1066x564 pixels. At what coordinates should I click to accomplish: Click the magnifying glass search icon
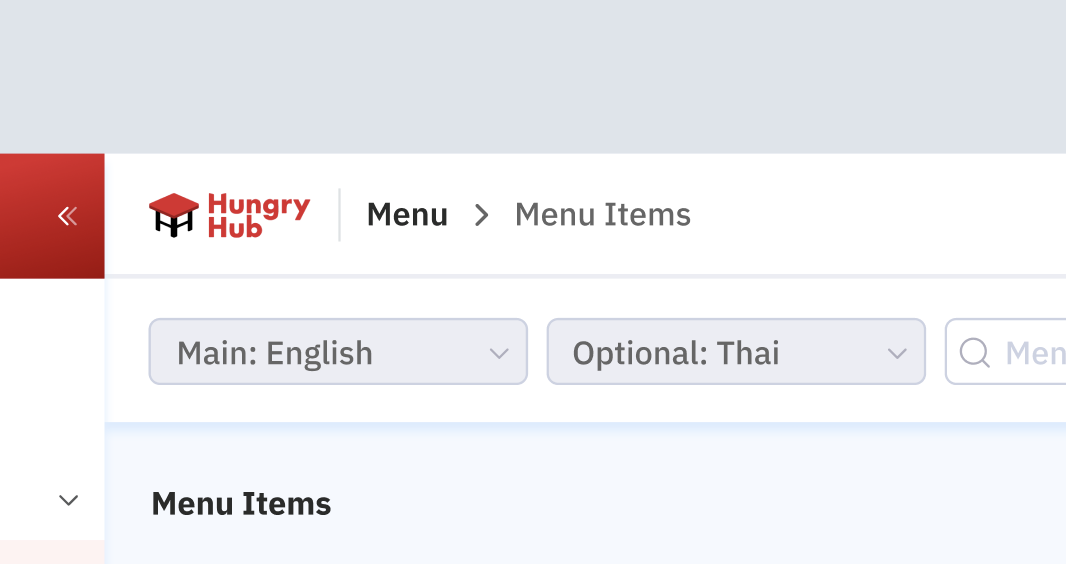tap(974, 352)
